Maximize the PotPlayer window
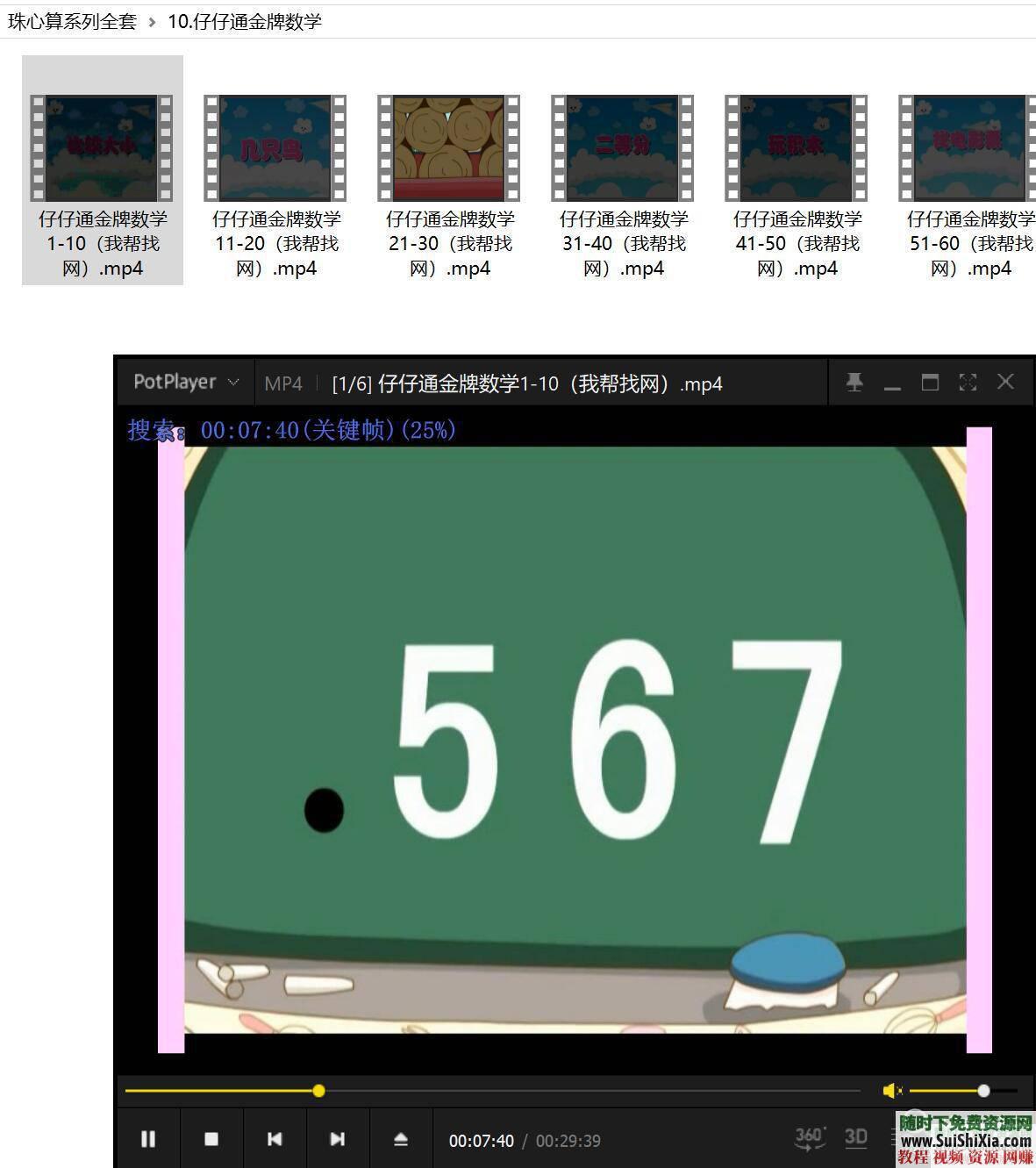 (x=930, y=383)
